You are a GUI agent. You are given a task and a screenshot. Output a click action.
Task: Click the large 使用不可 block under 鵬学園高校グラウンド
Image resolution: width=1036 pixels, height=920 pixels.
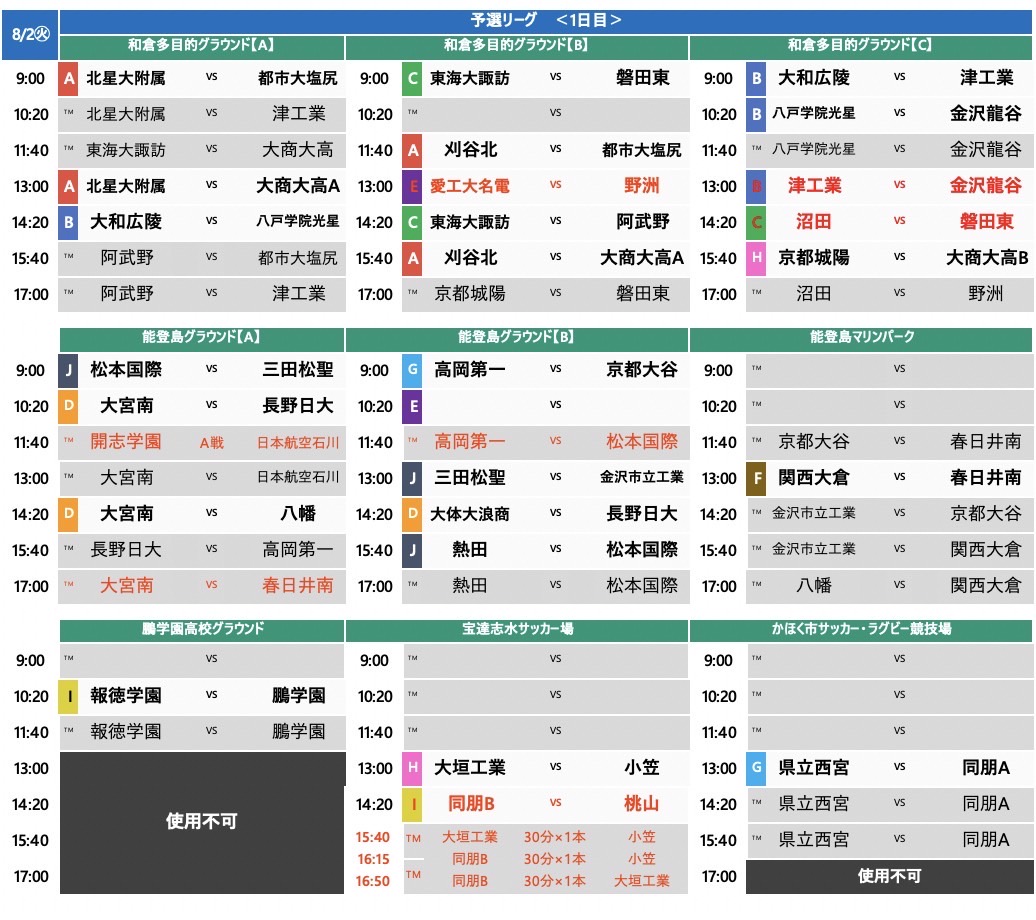[x=202, y=822]
